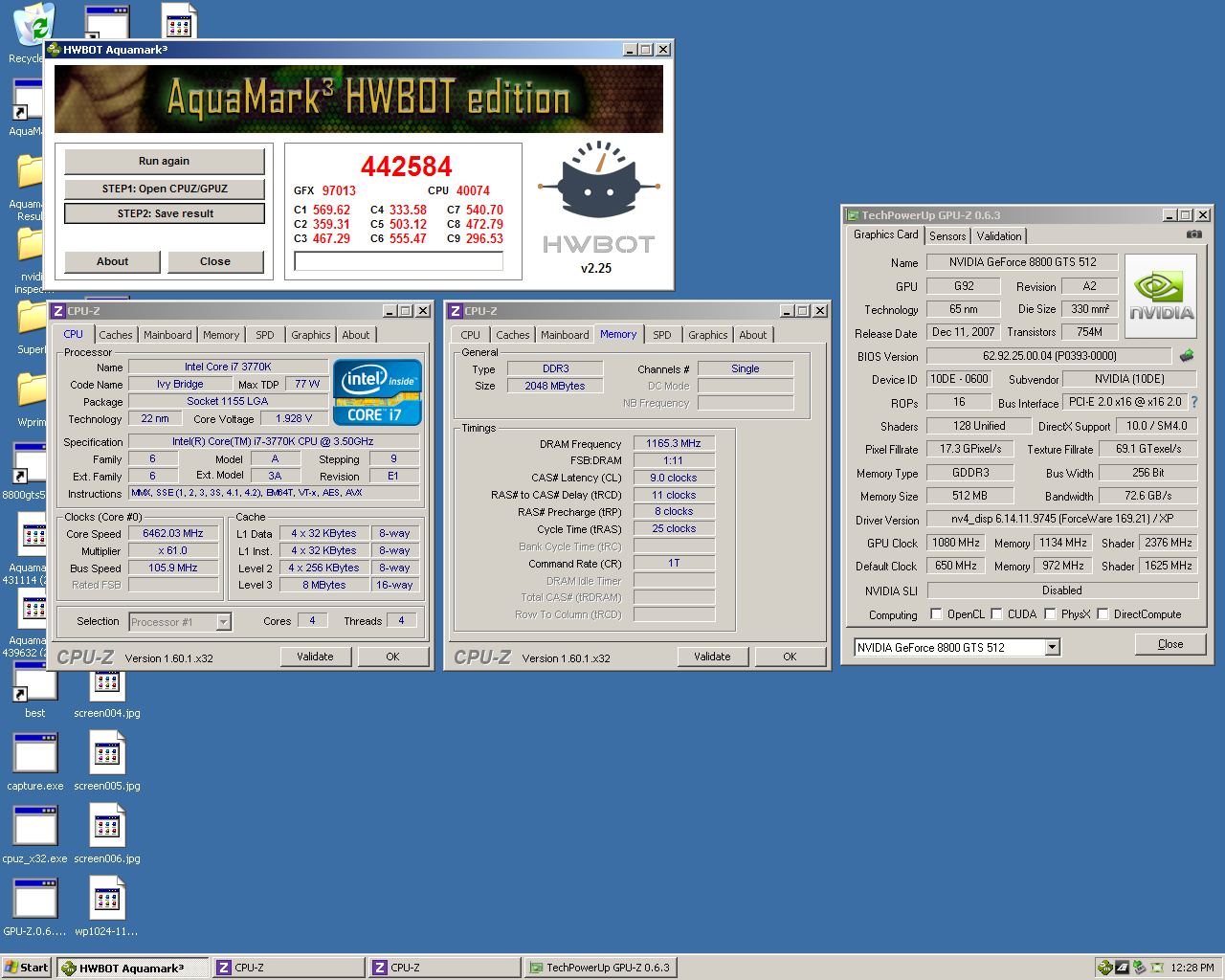Enable the CUDA checkbox
Screen dimensions: 1225x980
click(996, 614)
